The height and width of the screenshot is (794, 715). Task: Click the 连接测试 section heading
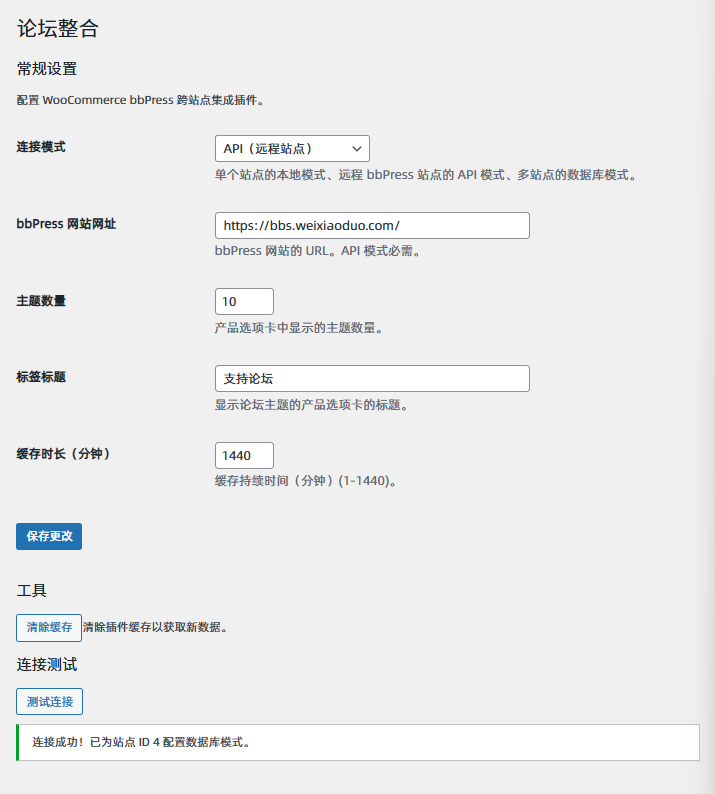tap(47, 664)
